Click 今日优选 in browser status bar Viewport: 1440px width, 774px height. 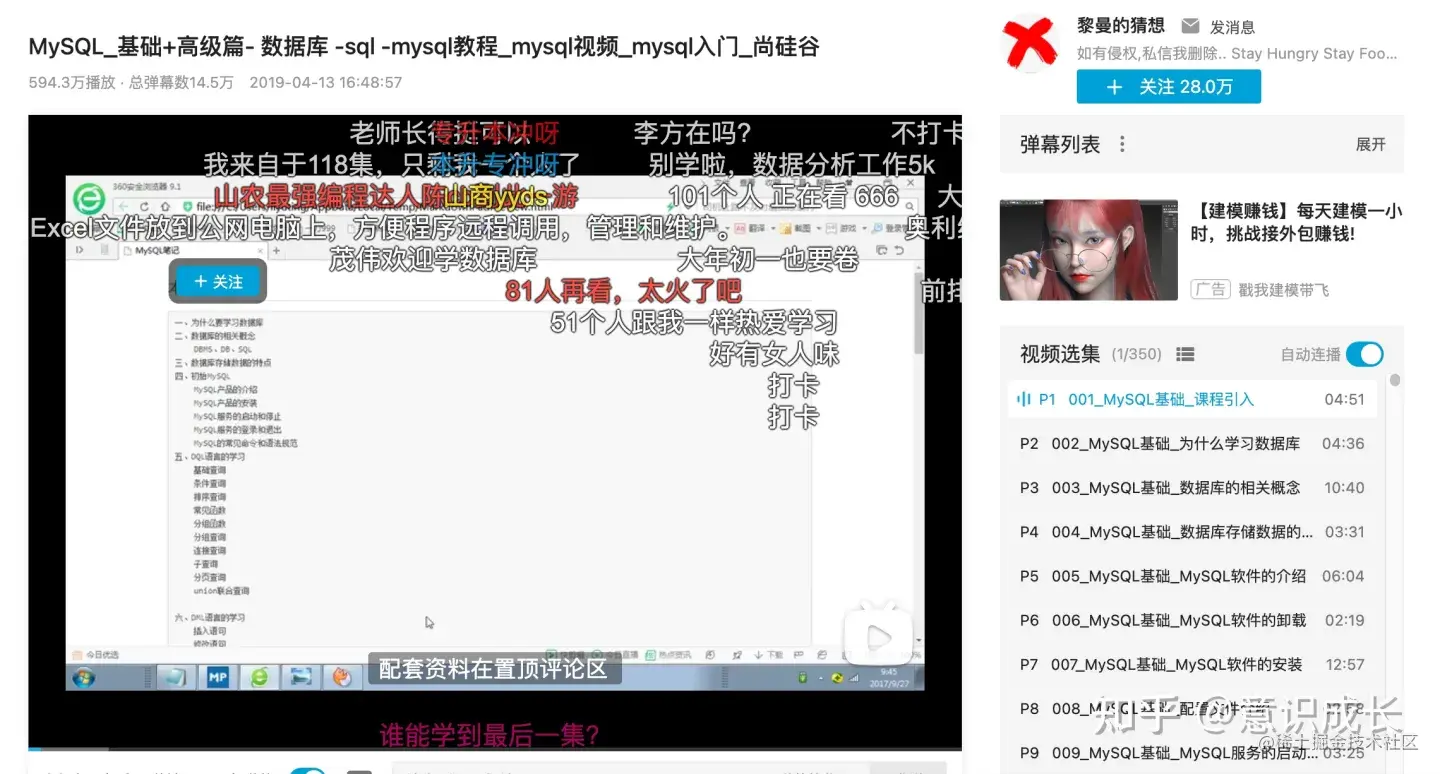click(x=96, y=655)
